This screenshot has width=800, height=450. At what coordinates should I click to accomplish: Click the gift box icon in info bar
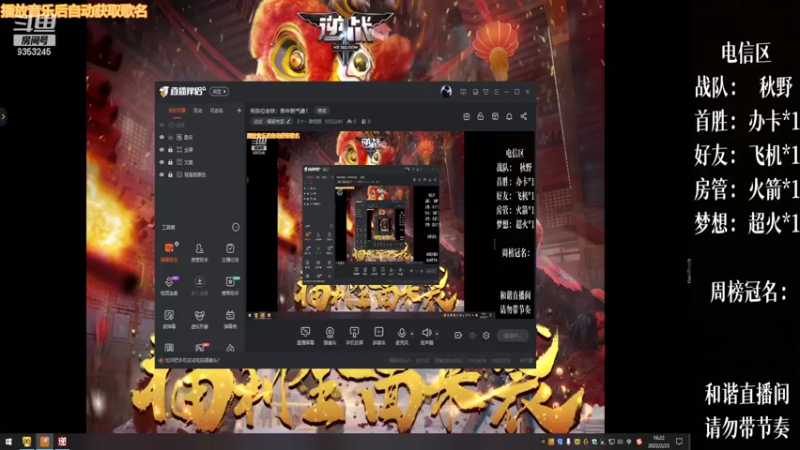pos(466,116)
